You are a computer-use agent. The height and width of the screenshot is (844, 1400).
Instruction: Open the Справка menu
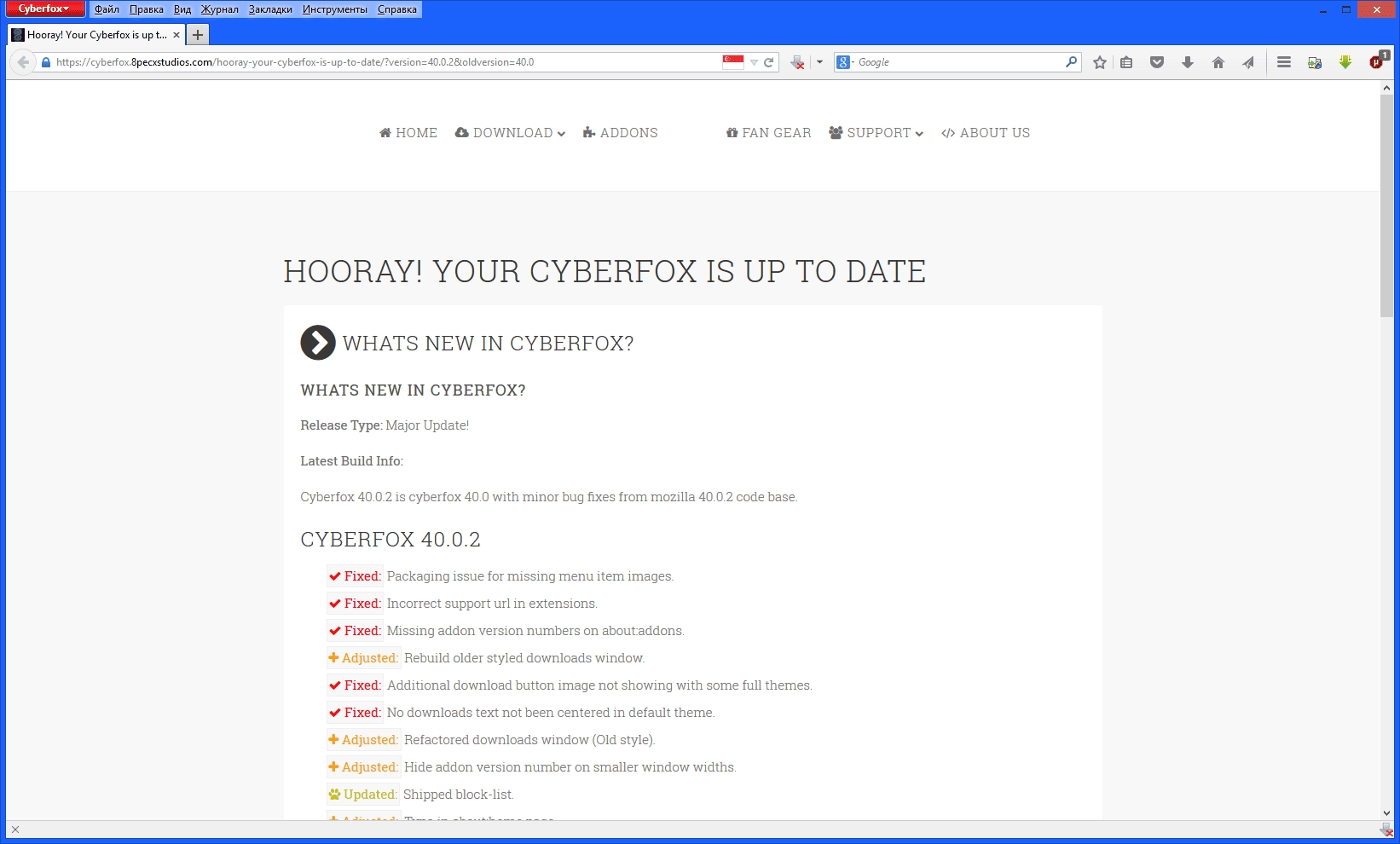(x=397, y=9)
